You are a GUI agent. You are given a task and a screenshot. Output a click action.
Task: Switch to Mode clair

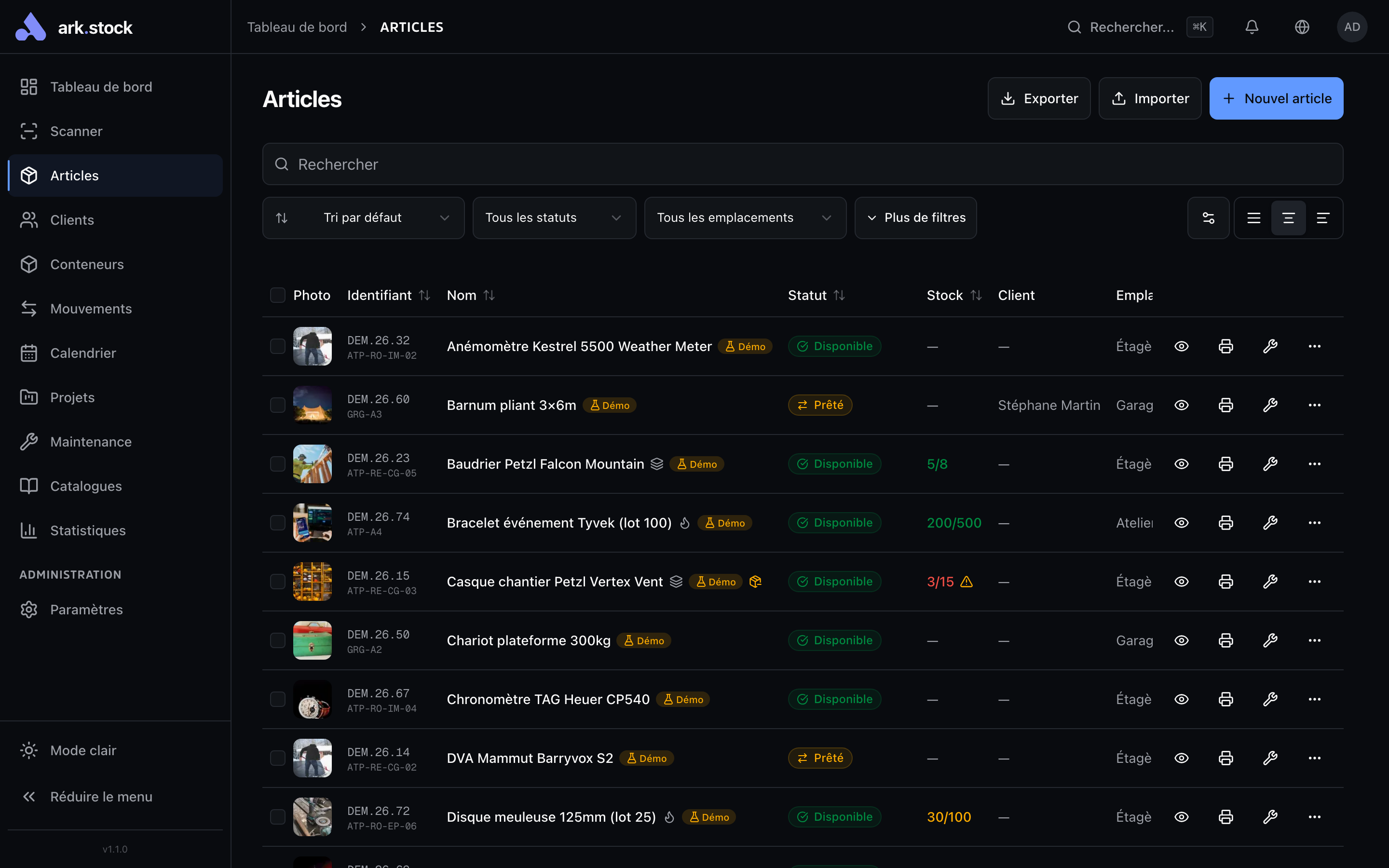click(82, 750)
